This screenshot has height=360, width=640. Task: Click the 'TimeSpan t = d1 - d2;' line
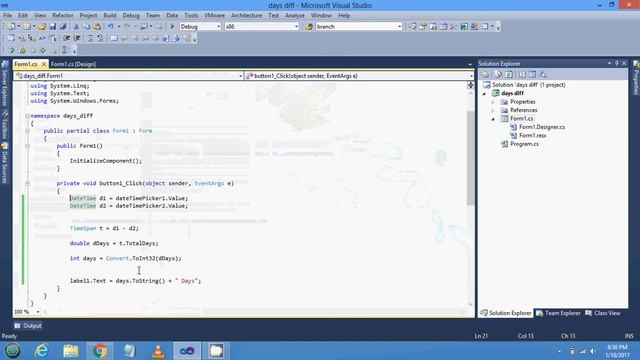104,228
